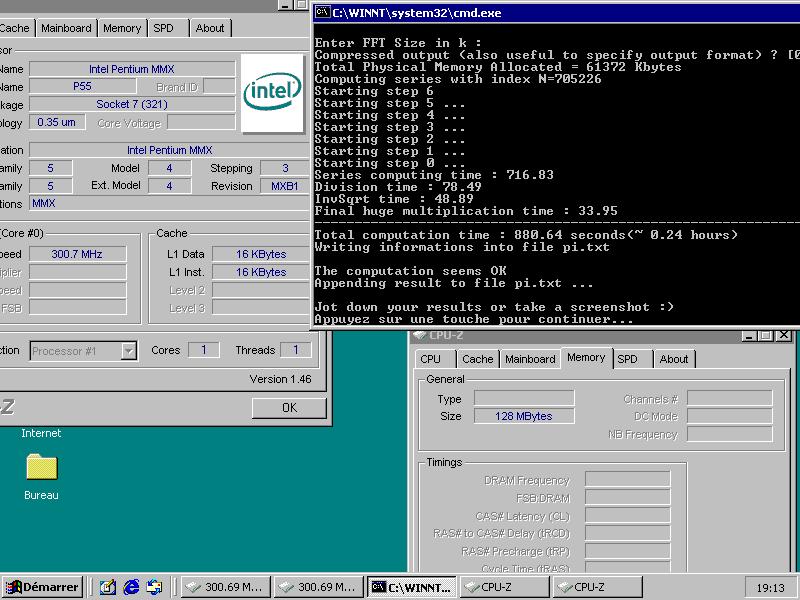This screenshot has height=600, width=800.
Task: Click the 'Computing series with index N=705226' line
Action: click(458, 79)
